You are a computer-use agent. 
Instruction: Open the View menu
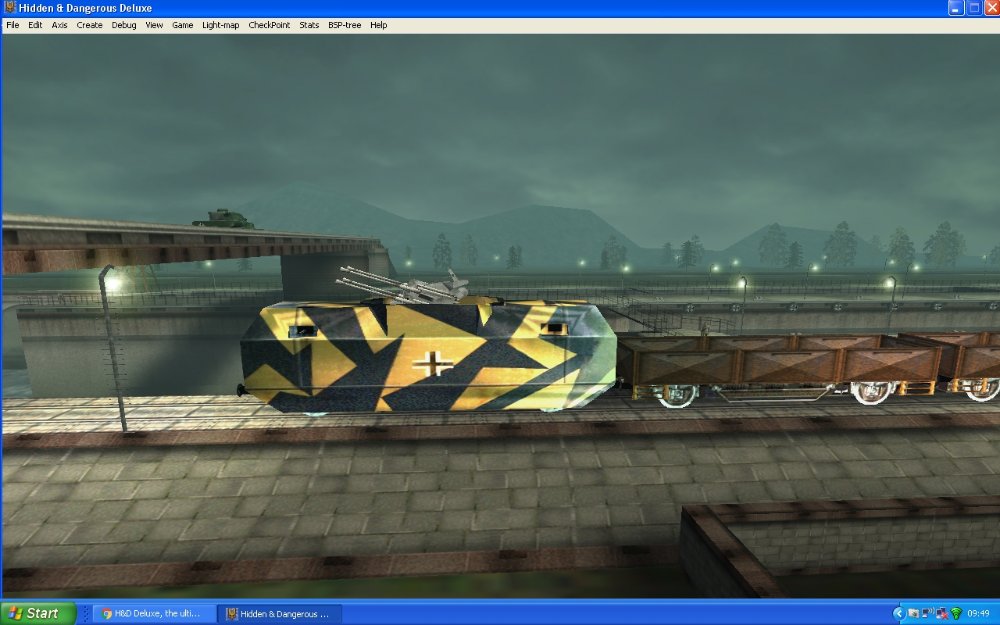point(154,25)
